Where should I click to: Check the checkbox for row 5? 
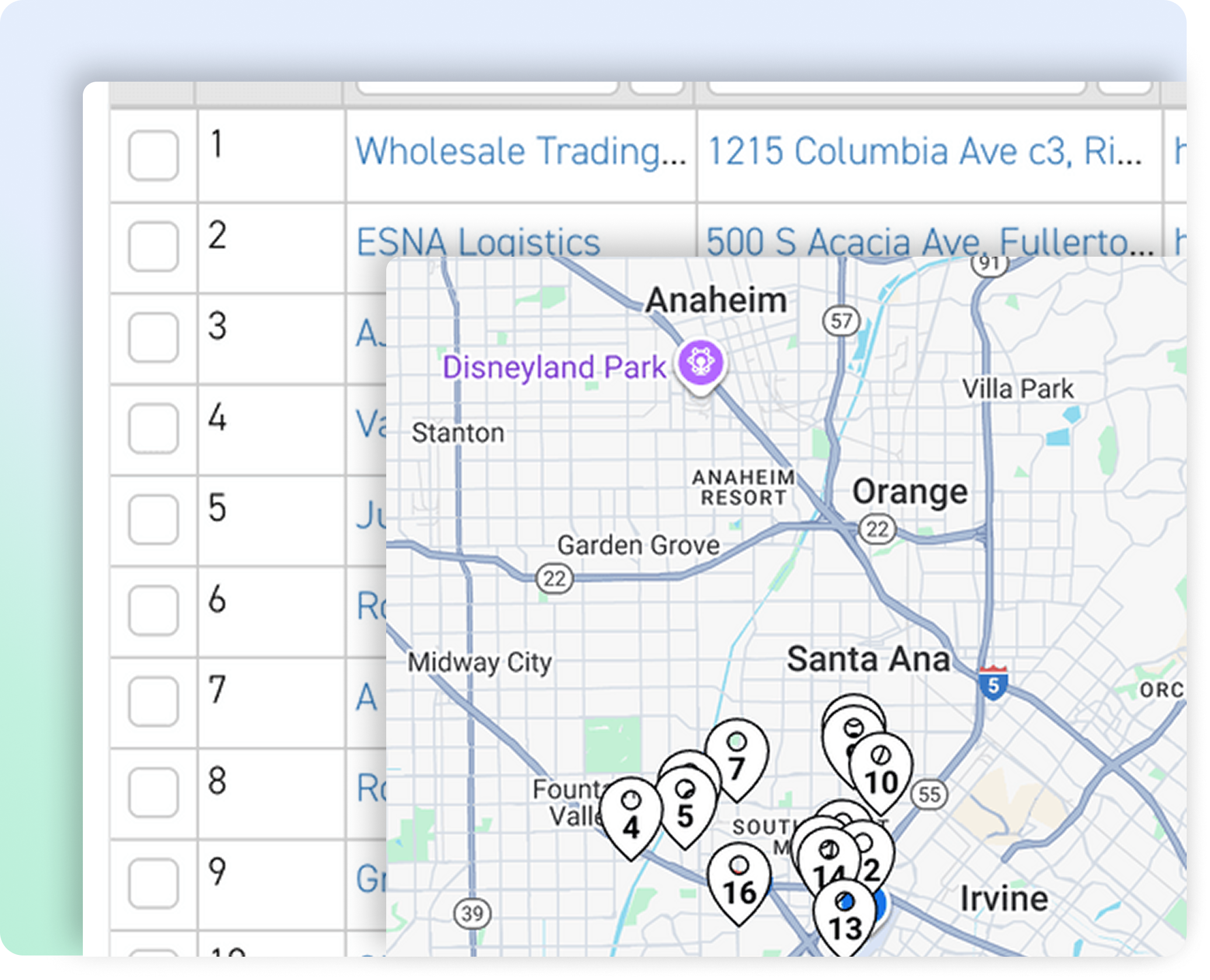(x=153, y=519)
